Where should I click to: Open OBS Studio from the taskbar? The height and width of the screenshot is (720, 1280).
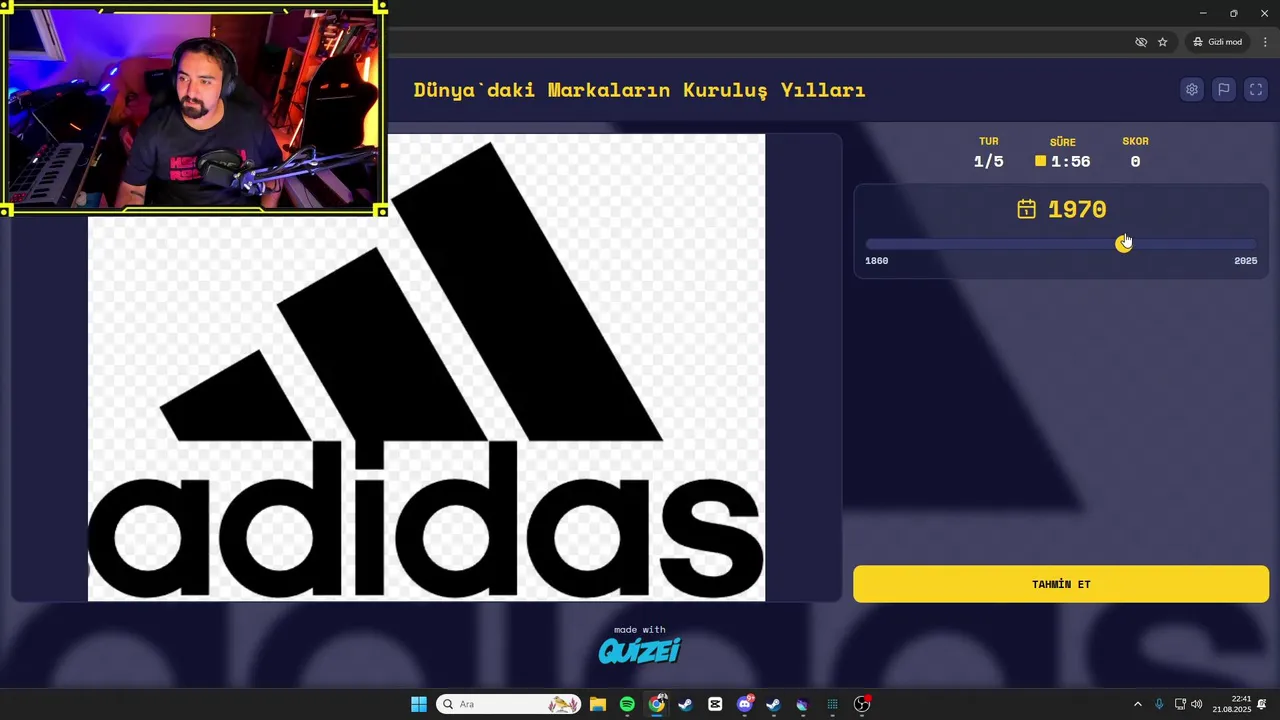click(862, 704)
